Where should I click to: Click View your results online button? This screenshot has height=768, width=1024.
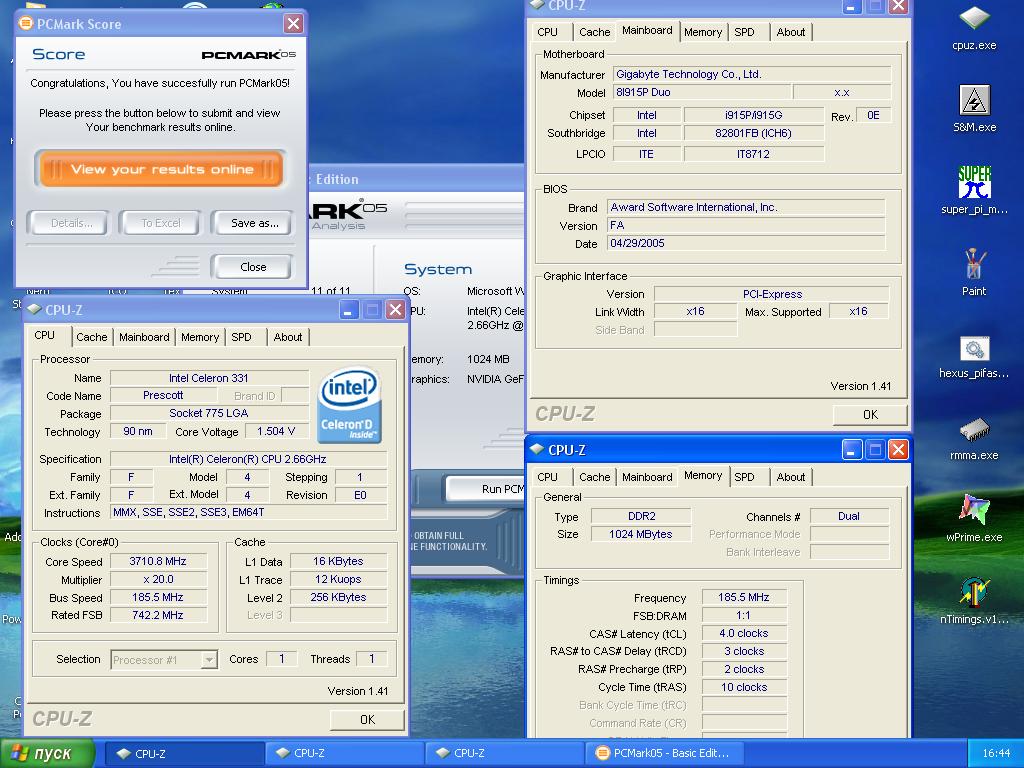click(161, 169)
